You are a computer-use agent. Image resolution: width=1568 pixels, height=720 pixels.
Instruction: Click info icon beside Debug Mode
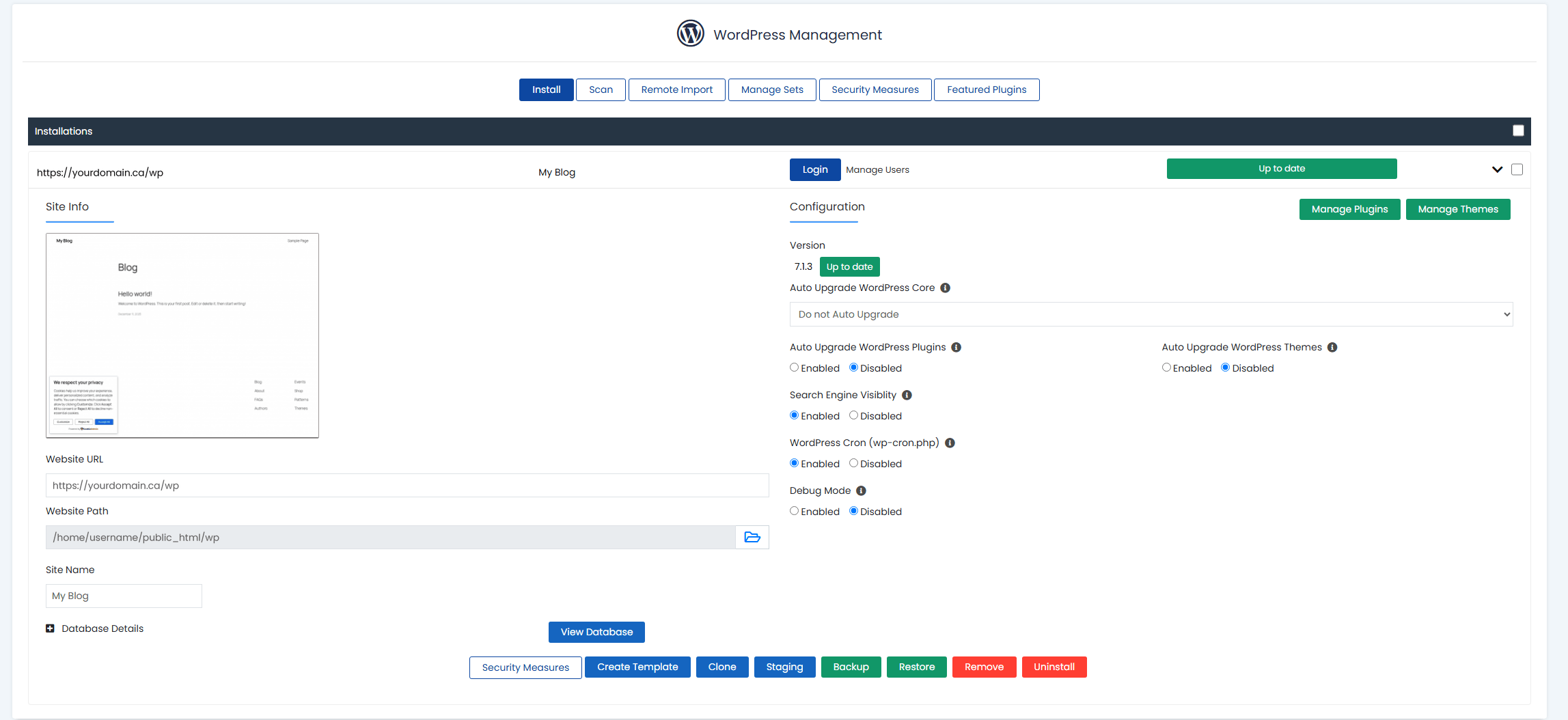862,490
